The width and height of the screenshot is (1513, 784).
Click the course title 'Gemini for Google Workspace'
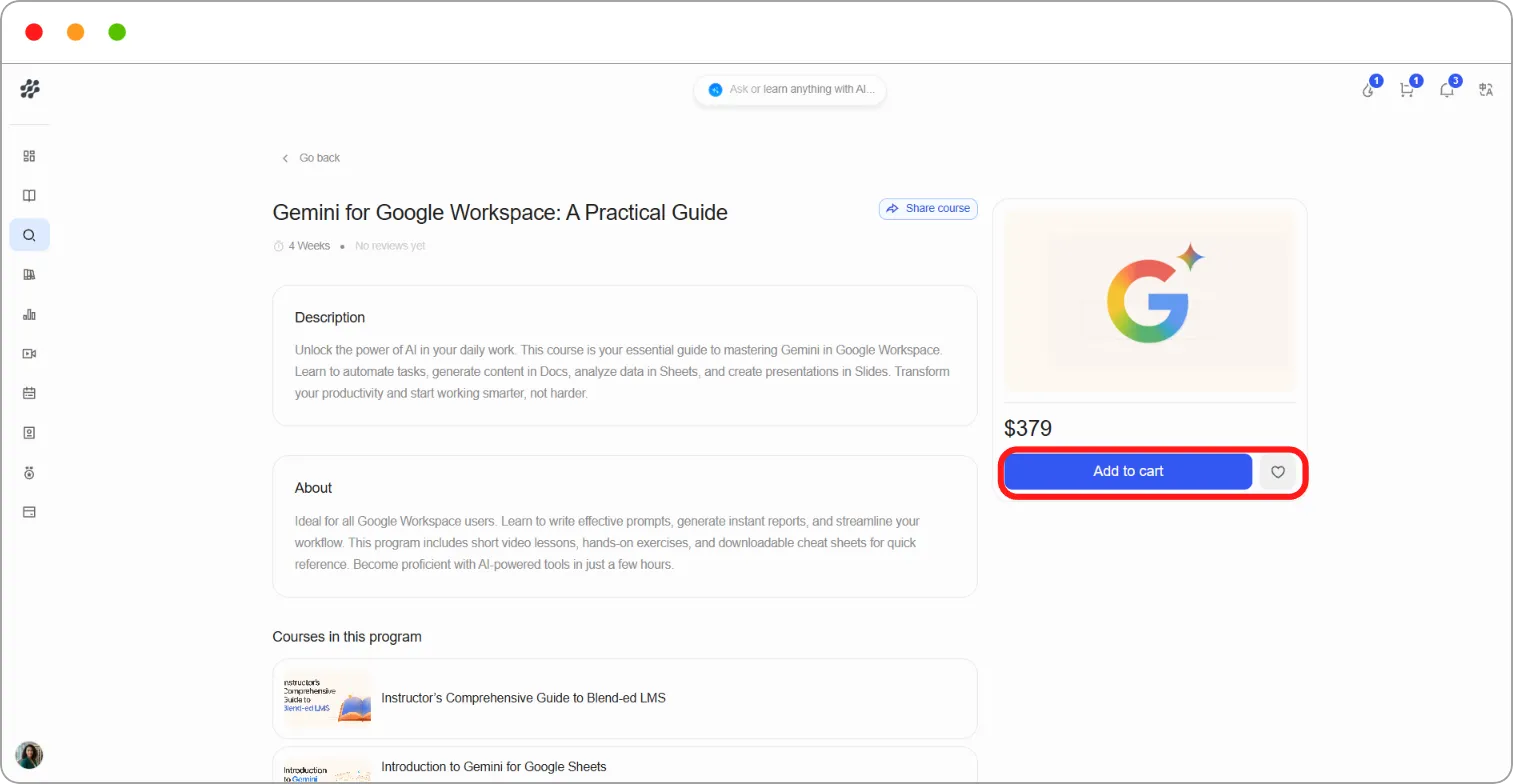point(500,212)
